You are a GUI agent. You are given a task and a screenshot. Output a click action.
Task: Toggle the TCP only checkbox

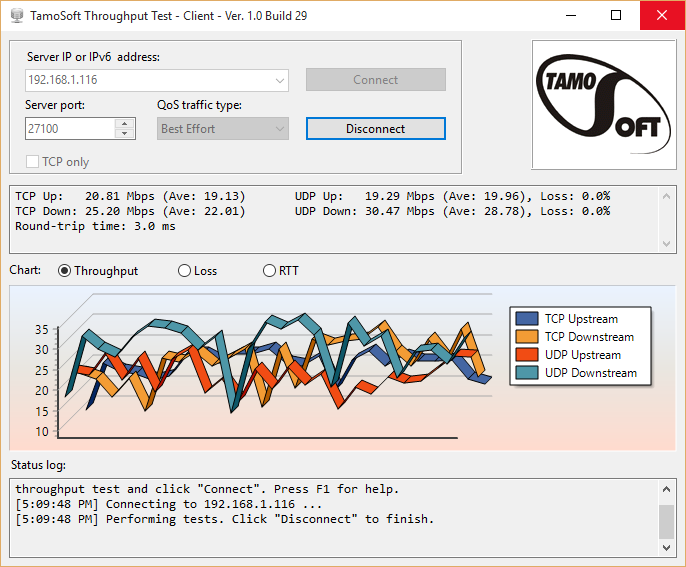pyautogui.click(x=32, y=161)
